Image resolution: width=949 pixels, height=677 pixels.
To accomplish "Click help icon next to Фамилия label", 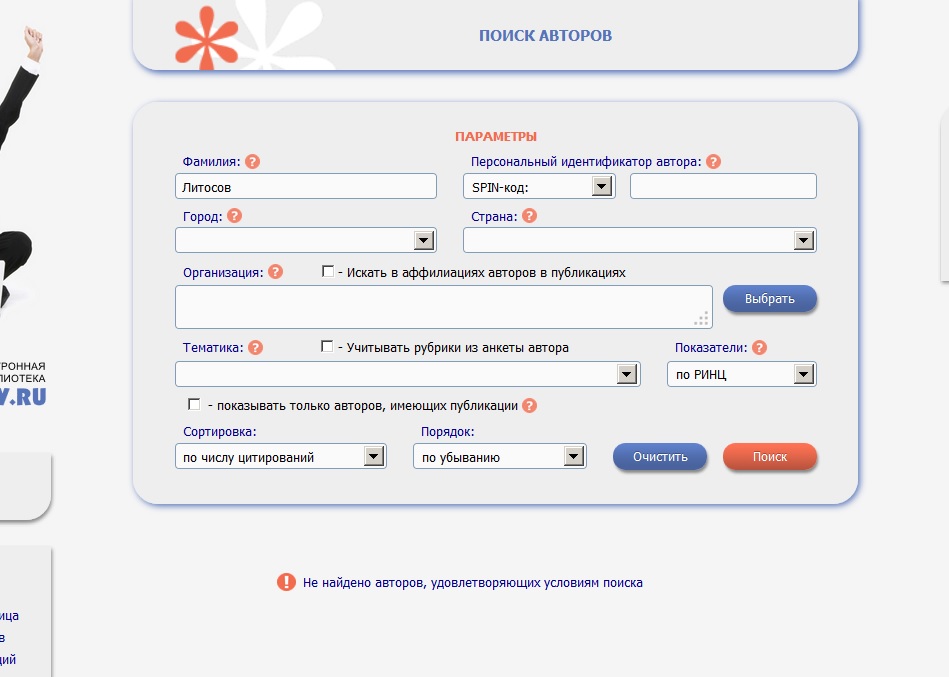I will tap(253, 161).
